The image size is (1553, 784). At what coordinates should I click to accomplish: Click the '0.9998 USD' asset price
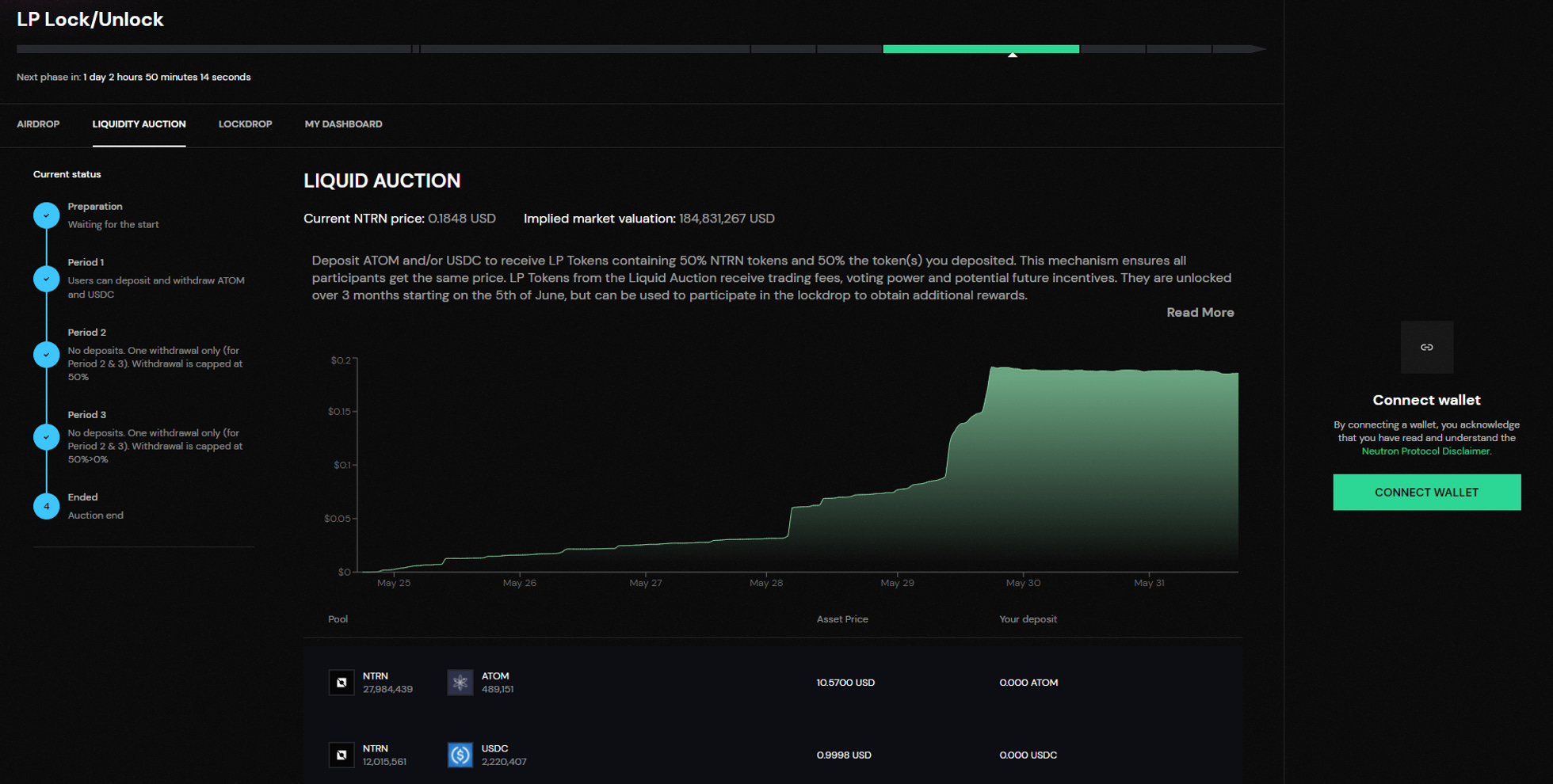point(844,755)
